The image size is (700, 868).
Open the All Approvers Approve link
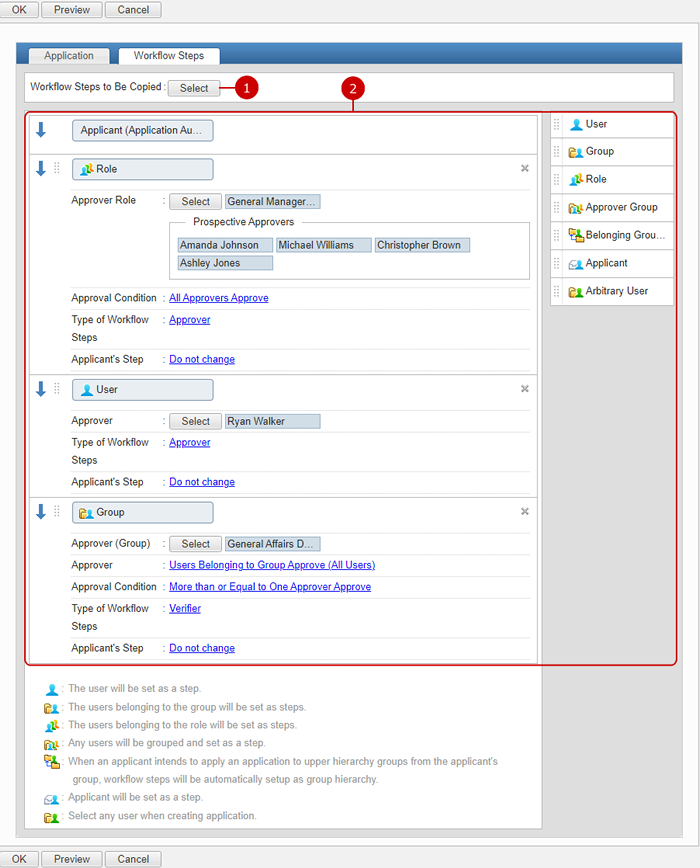tap(219, 298)
